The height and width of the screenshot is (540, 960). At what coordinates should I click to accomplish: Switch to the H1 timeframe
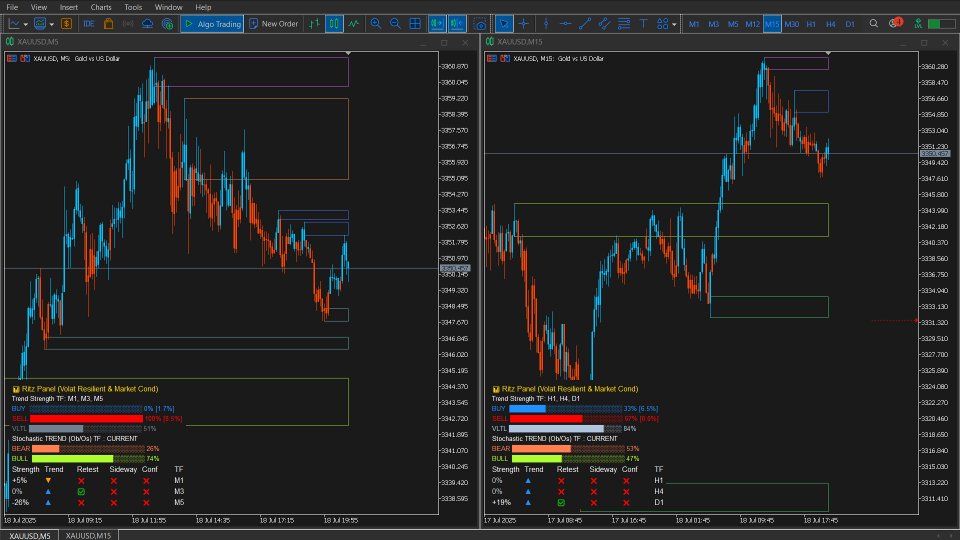811,24
